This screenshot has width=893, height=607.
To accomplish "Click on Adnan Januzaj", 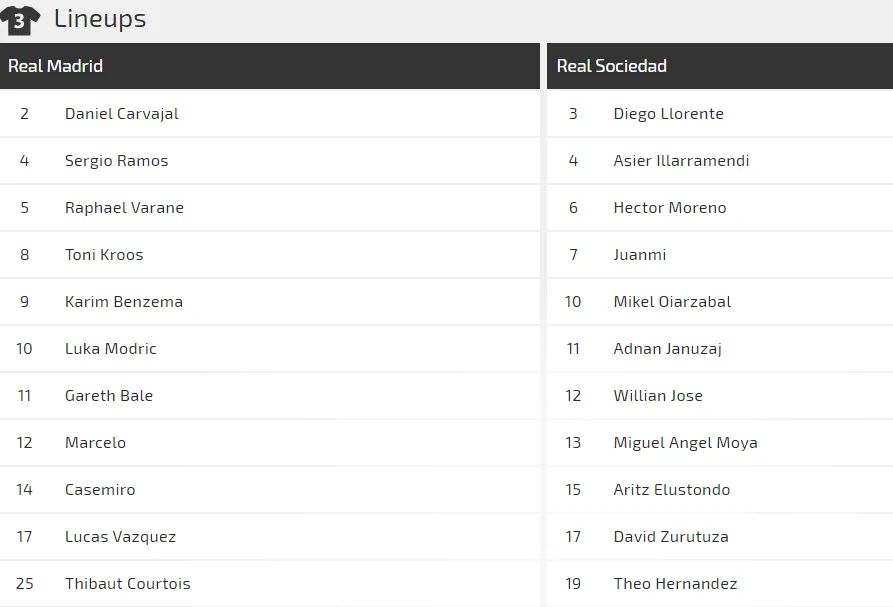I will (x=667, y=349).
